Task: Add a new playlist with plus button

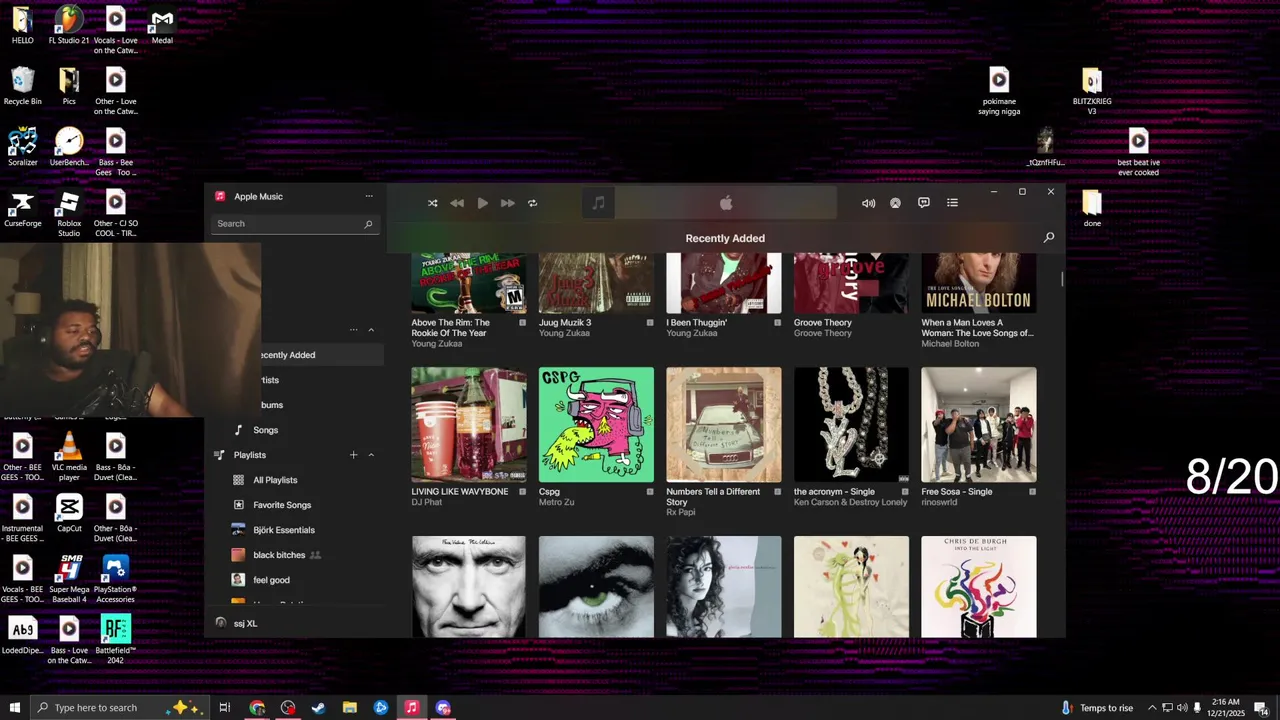Action: tap(353, 455)
